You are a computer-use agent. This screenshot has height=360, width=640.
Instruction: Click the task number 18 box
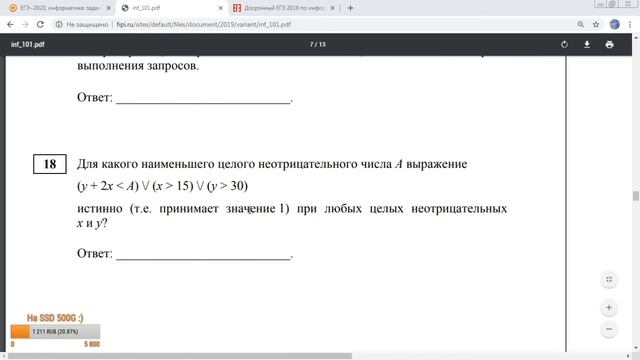coord(50,164)
